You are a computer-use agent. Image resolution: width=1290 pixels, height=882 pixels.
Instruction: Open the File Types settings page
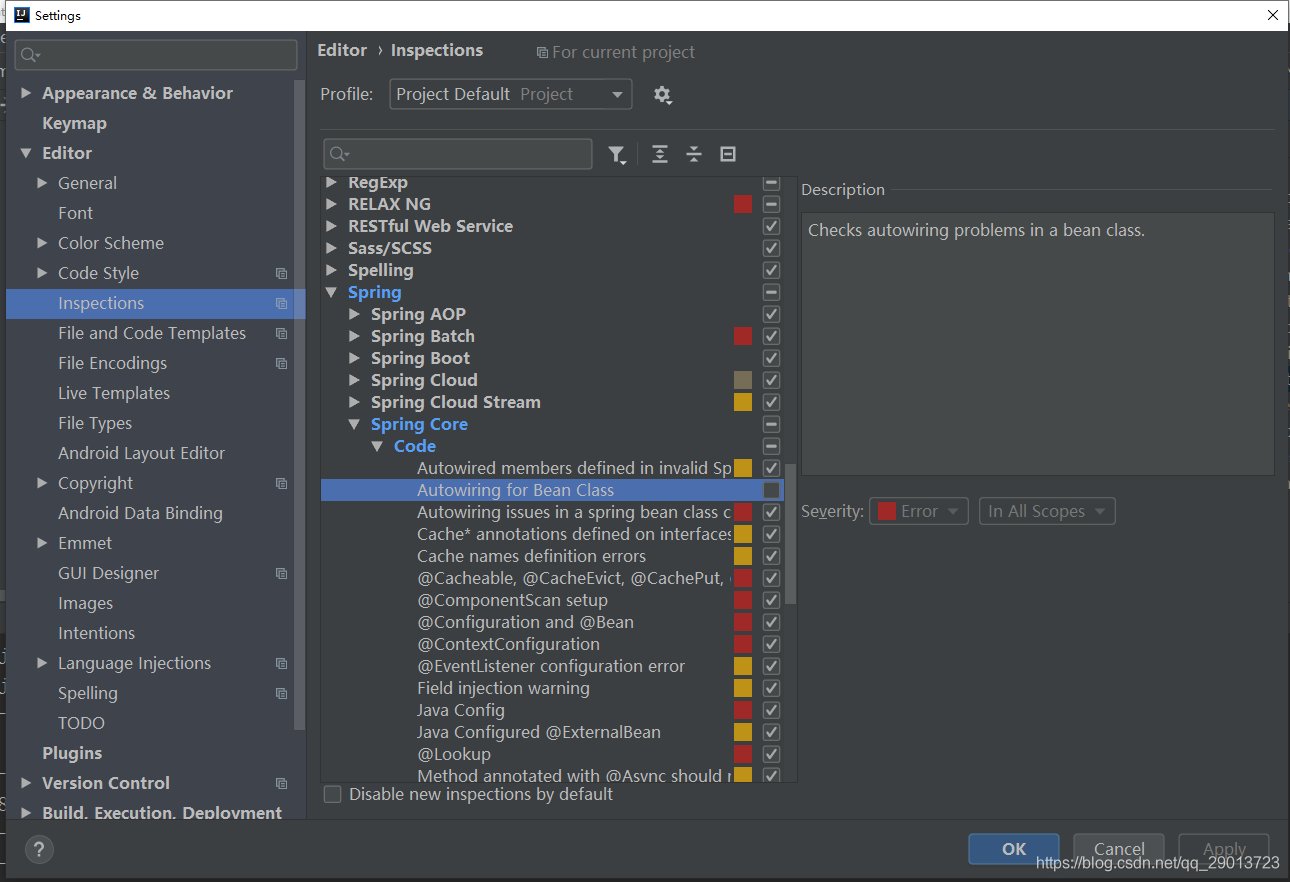(95, 423)
